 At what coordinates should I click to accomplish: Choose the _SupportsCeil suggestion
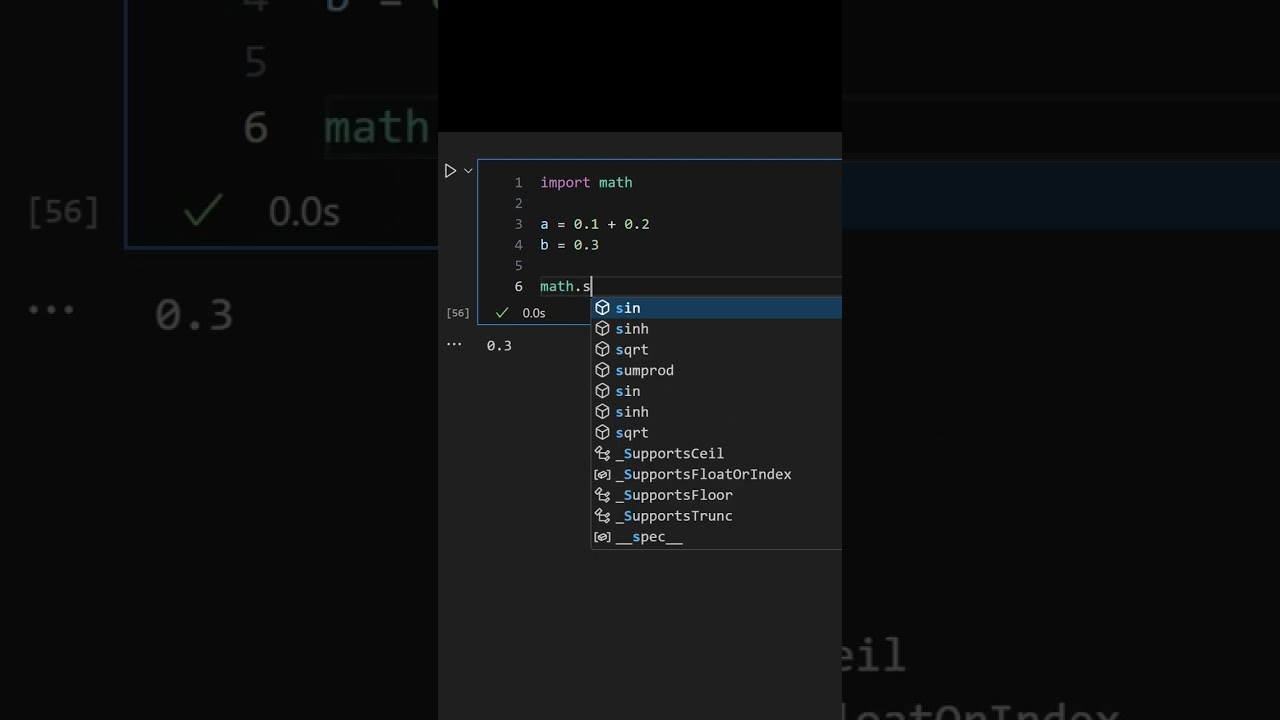717,454
